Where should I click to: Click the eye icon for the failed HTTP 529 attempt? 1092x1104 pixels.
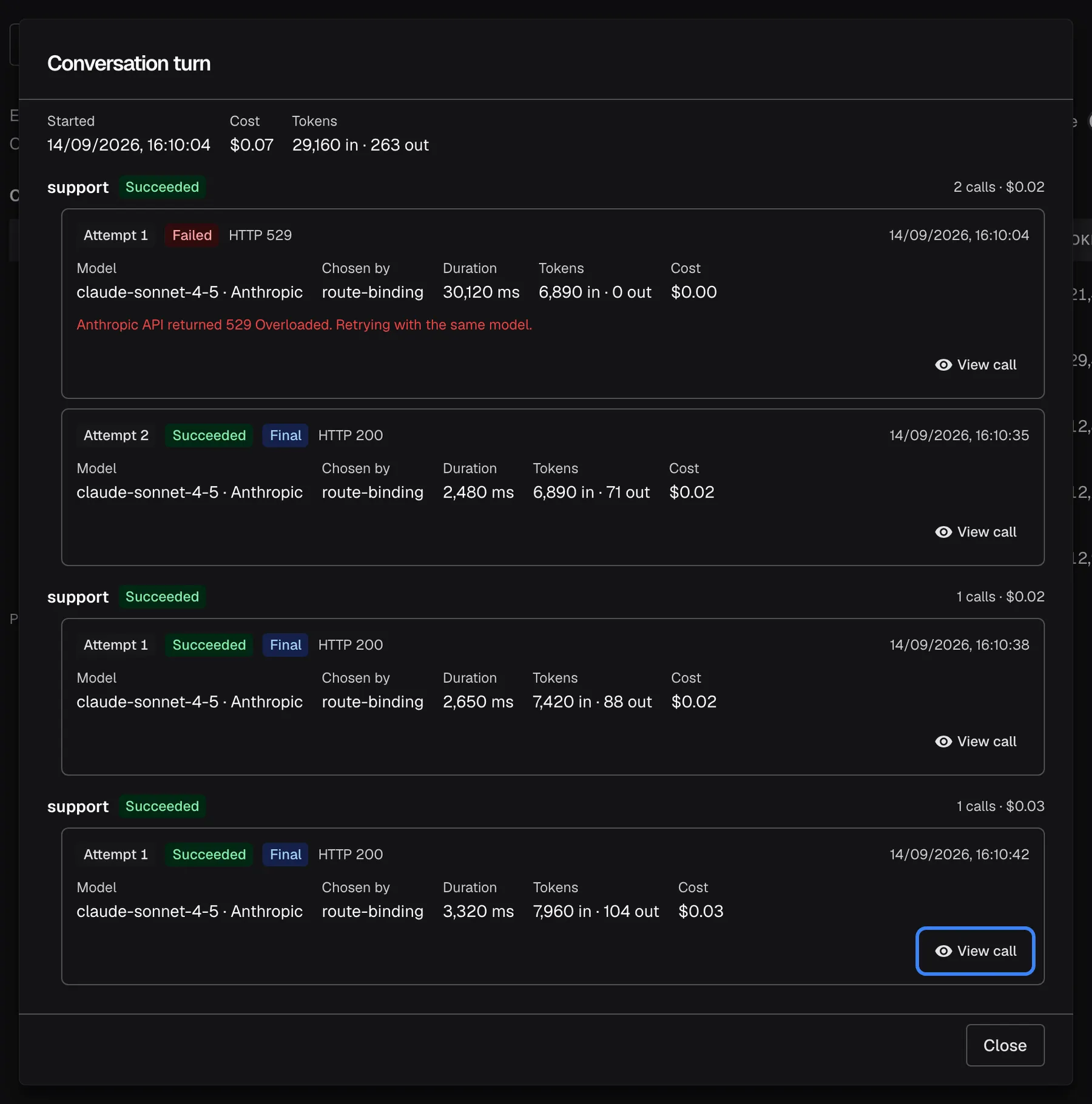pos(943,365)
